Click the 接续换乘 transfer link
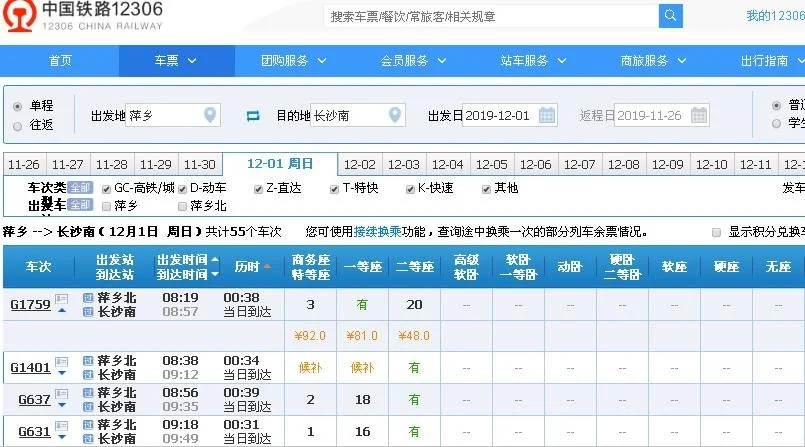The width and height of the screenshot is (805, 447). (377, 232)
